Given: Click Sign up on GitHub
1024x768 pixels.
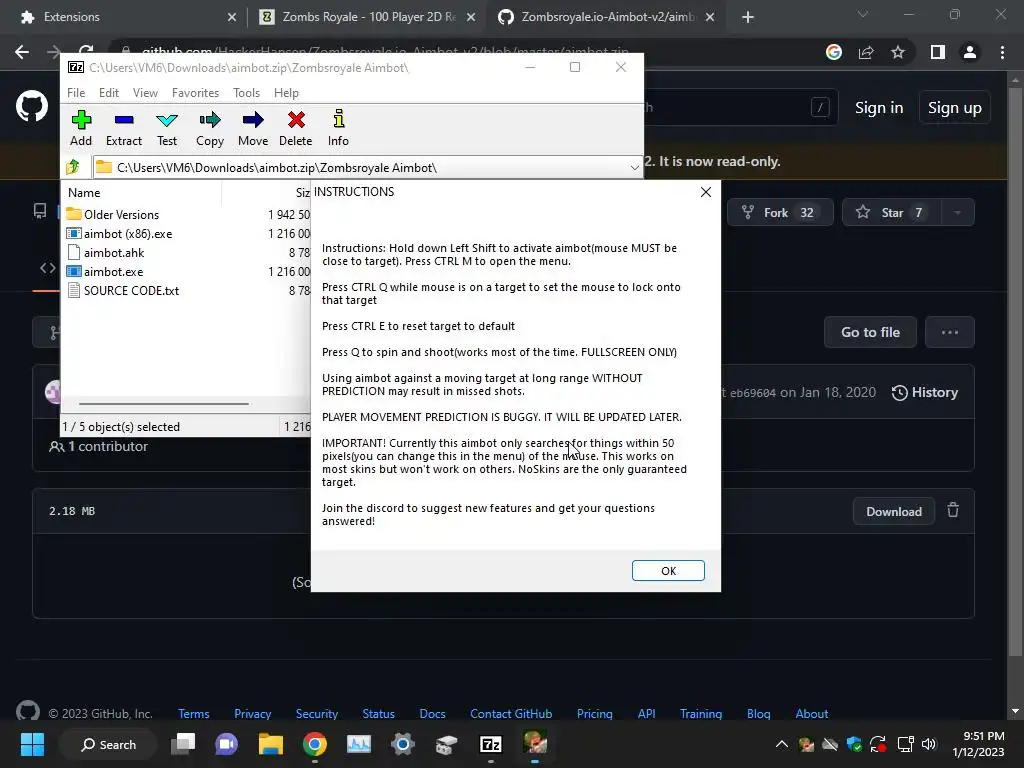Looking at the screenshot, I should 954,108.
